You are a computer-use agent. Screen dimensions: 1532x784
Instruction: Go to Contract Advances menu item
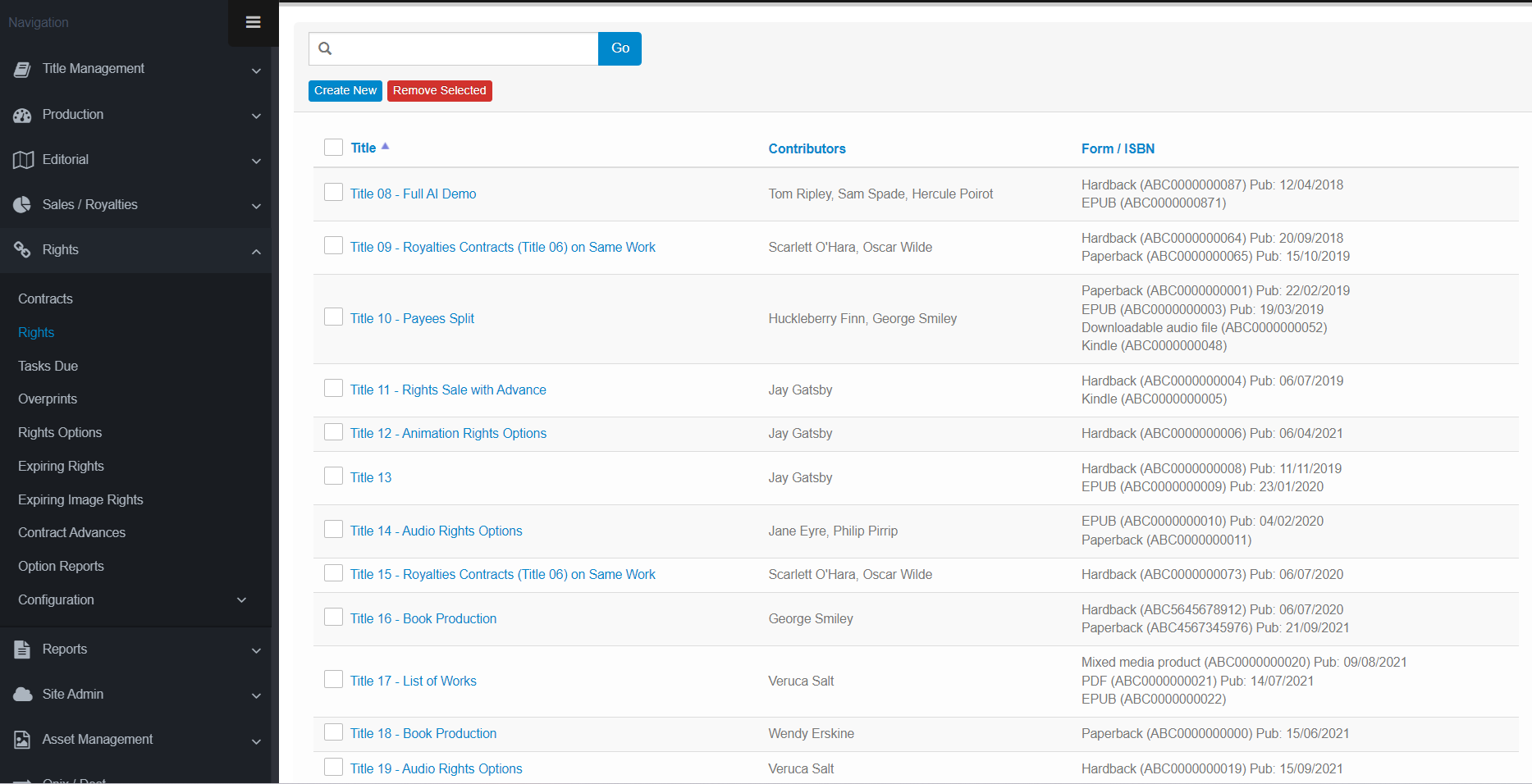[71, 532]
